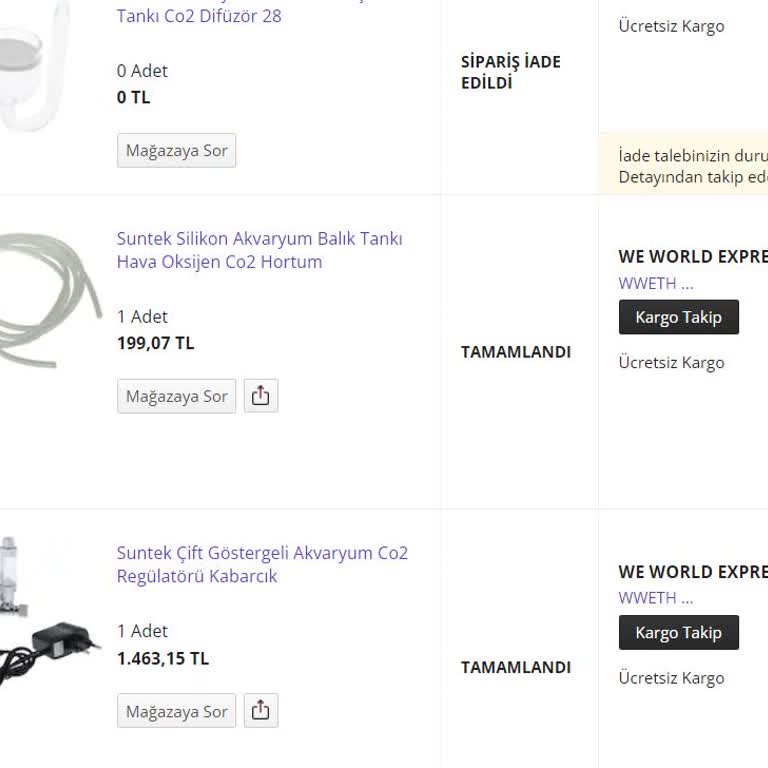Open WWETH tracking link for hose order
768x768 pixels.
[x=655, y=283]
